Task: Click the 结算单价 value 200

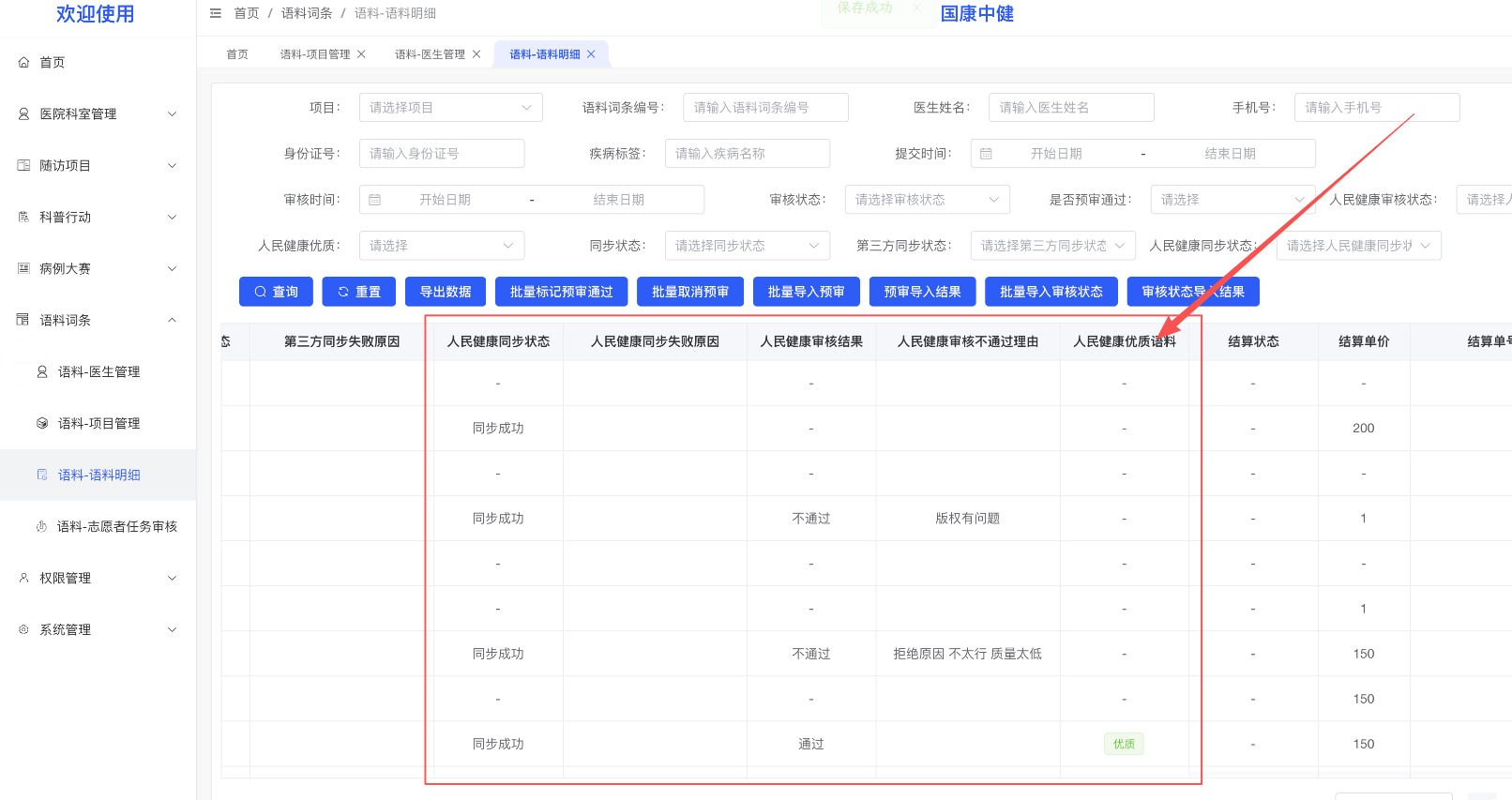Action: pyautogui.click(x=1364, y=429)
